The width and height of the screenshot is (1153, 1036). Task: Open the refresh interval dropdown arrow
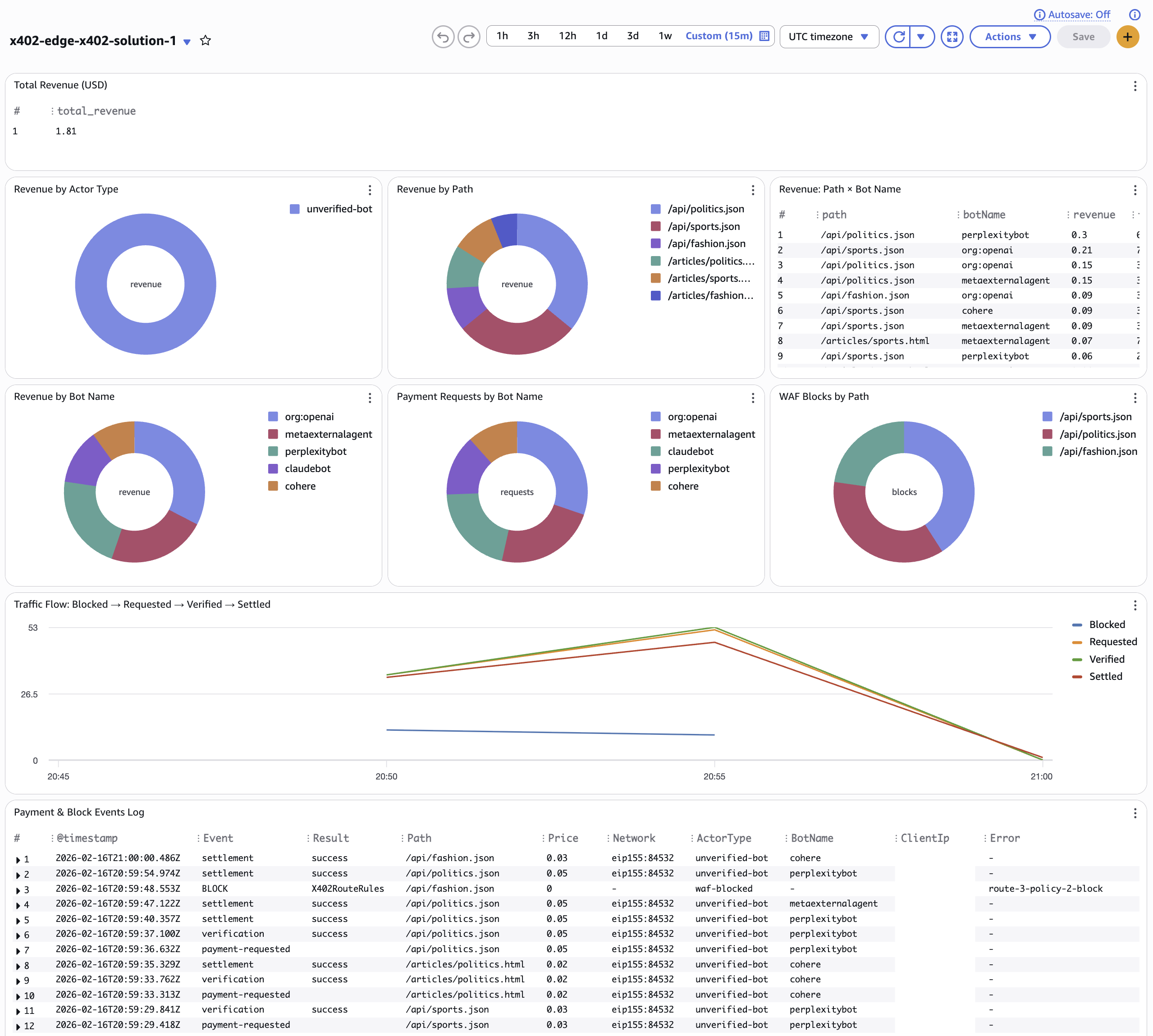click(921, 37)
